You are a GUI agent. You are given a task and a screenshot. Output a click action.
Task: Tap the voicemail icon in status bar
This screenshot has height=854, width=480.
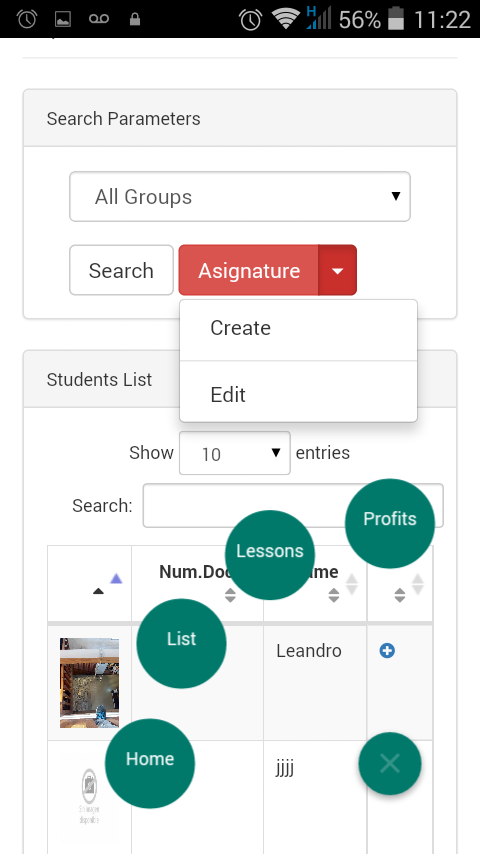pyautogui.click(x=99, y=19)
